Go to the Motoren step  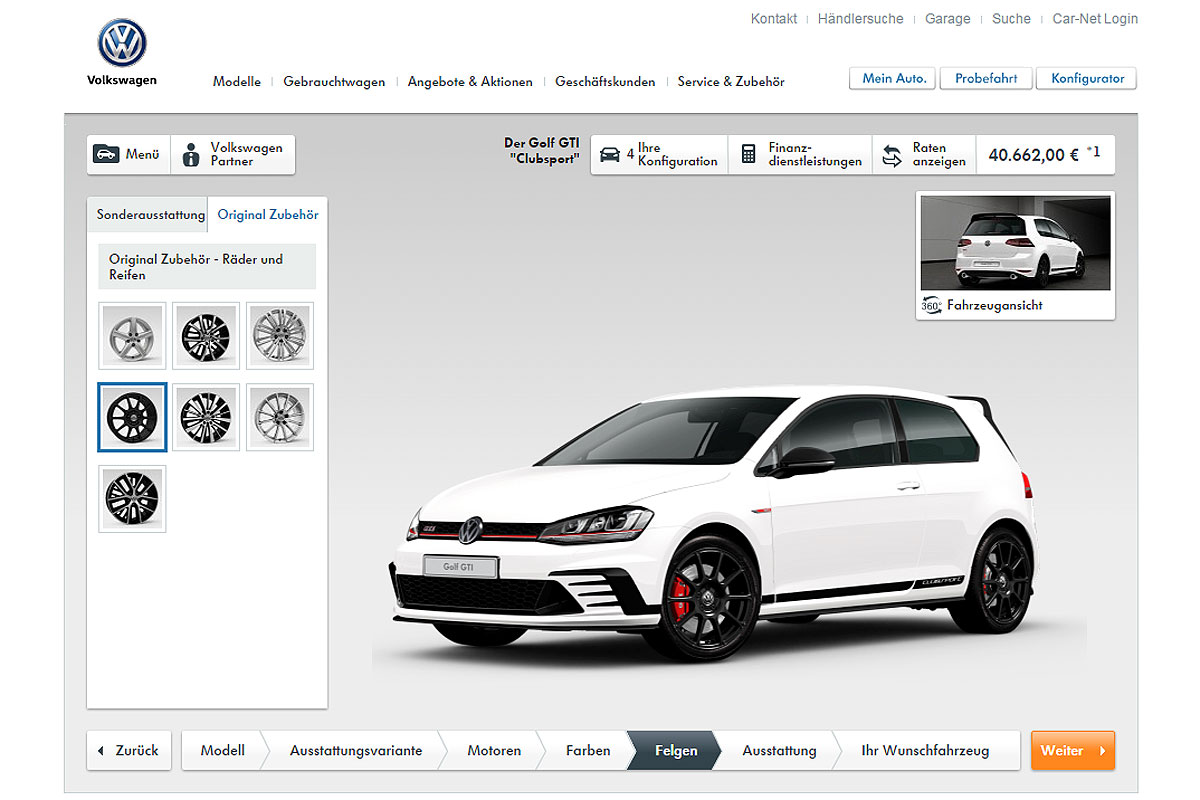[493, 751]
